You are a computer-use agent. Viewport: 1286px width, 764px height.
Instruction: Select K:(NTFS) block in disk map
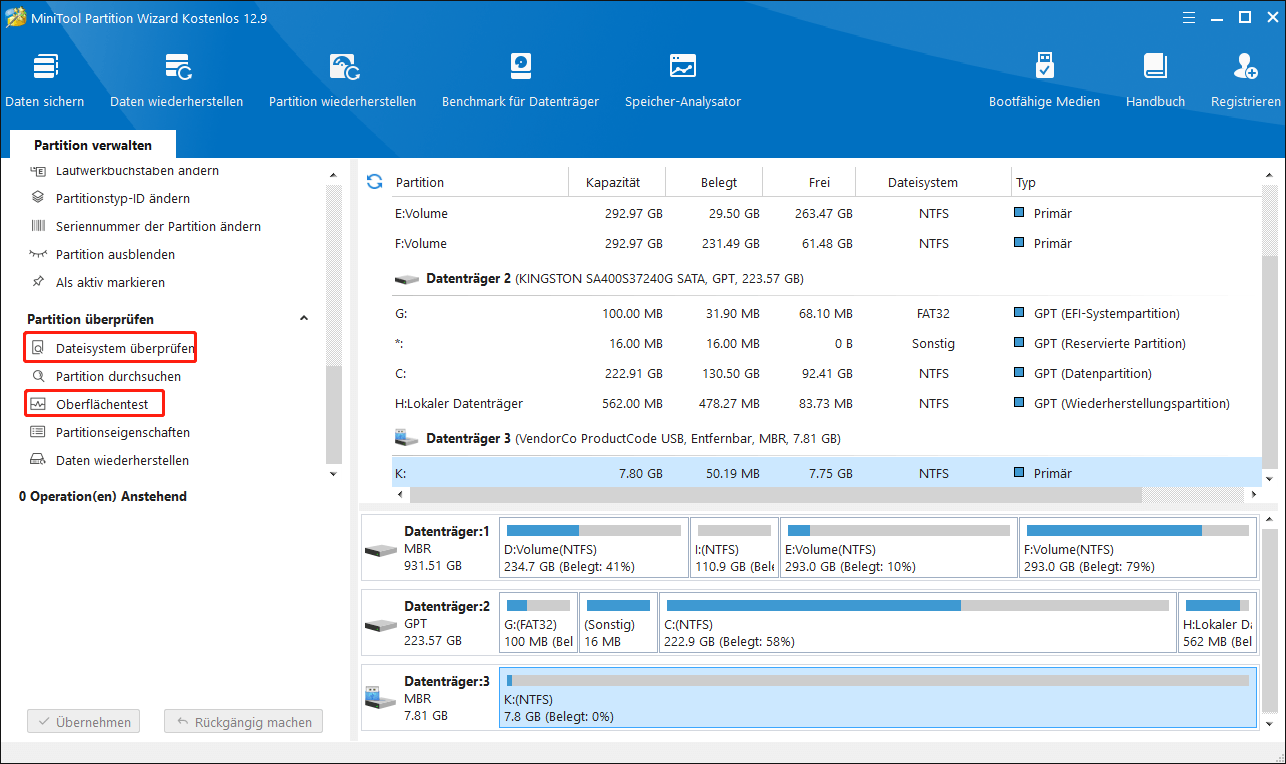click(878, 697)
